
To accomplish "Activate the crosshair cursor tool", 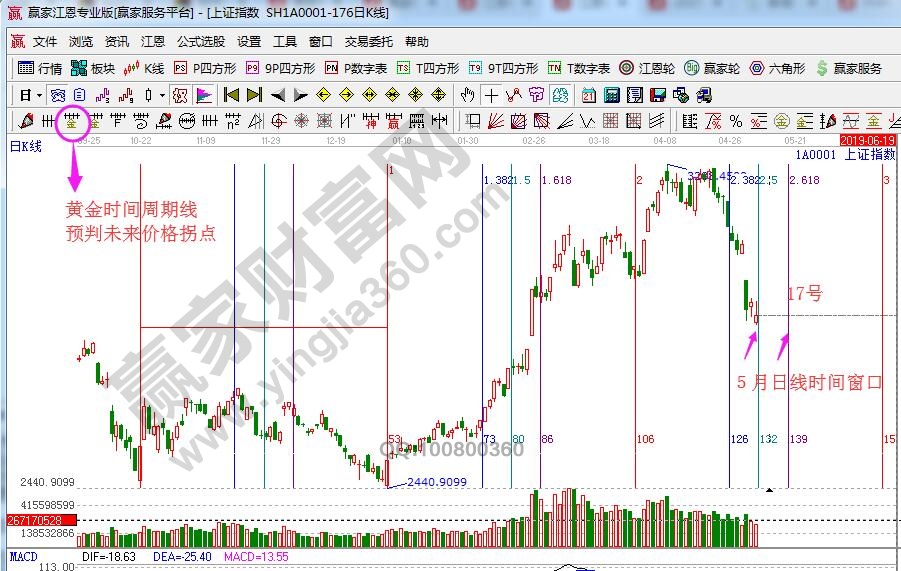I will pyautogui.click(x=491, y=95).
